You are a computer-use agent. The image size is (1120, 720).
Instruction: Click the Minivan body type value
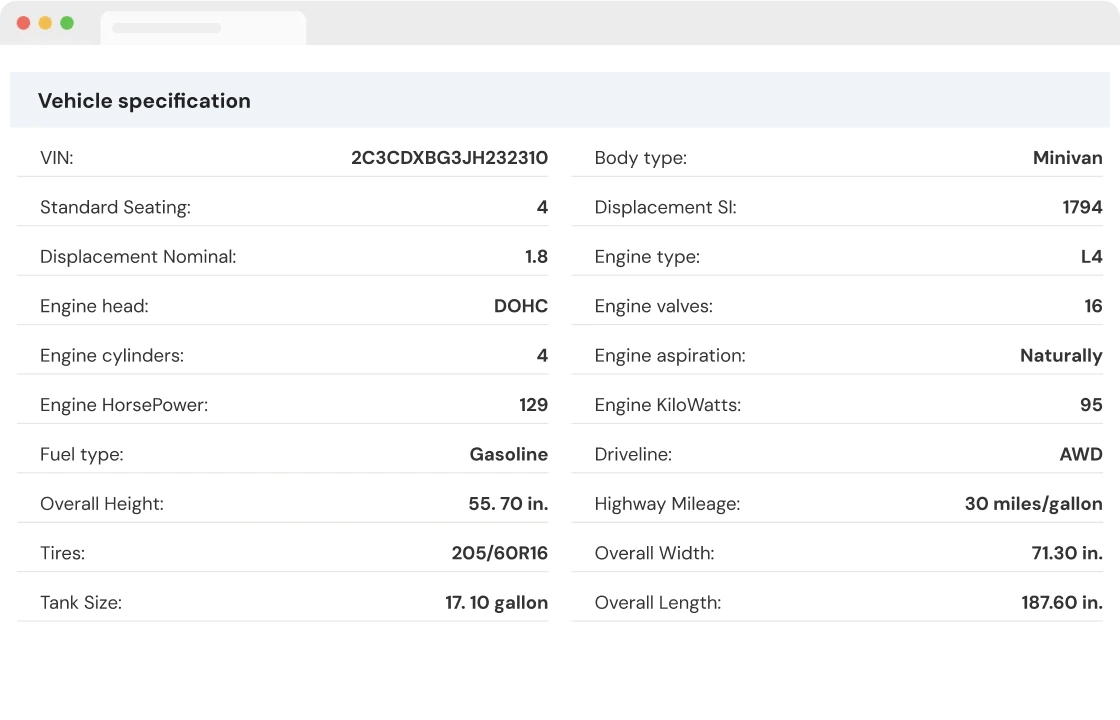tap(1067, 158)
